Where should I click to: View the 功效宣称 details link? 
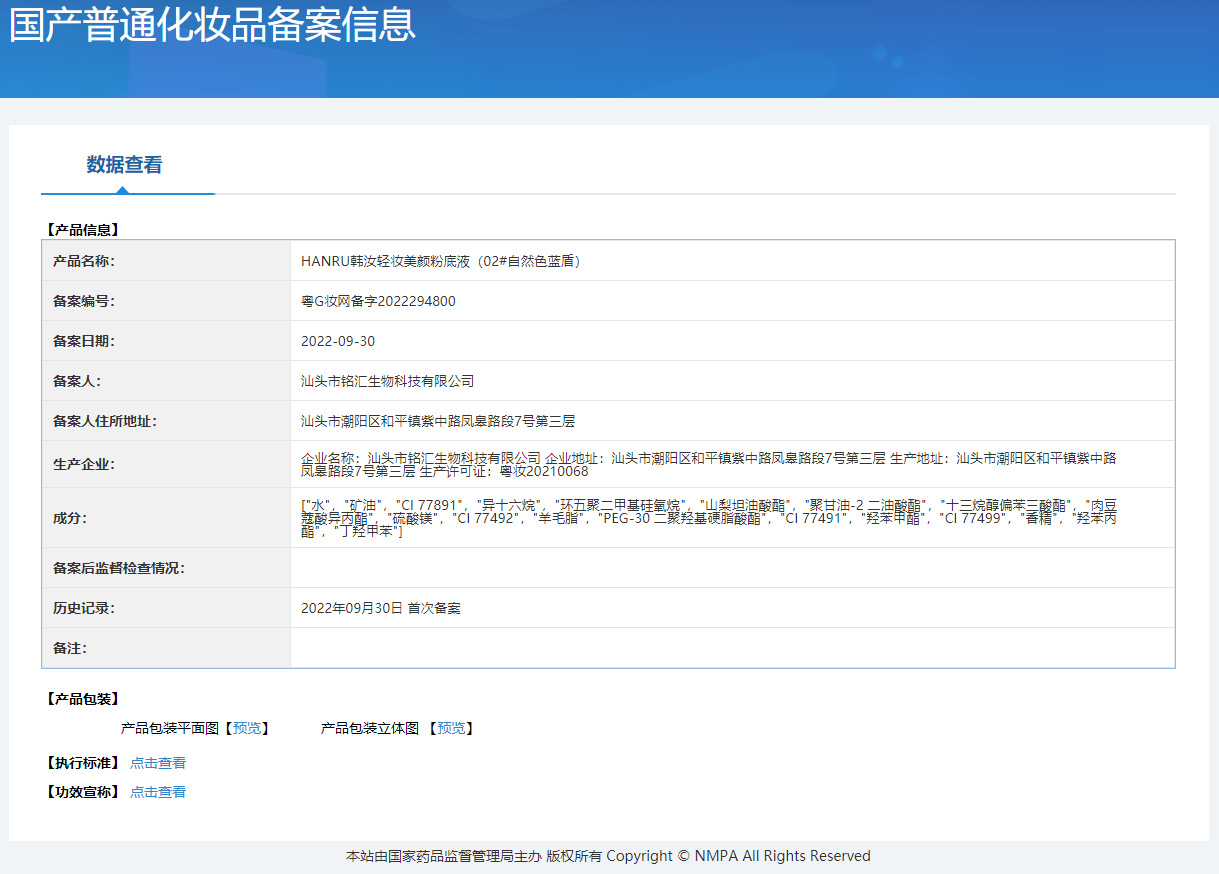point(158,792)
